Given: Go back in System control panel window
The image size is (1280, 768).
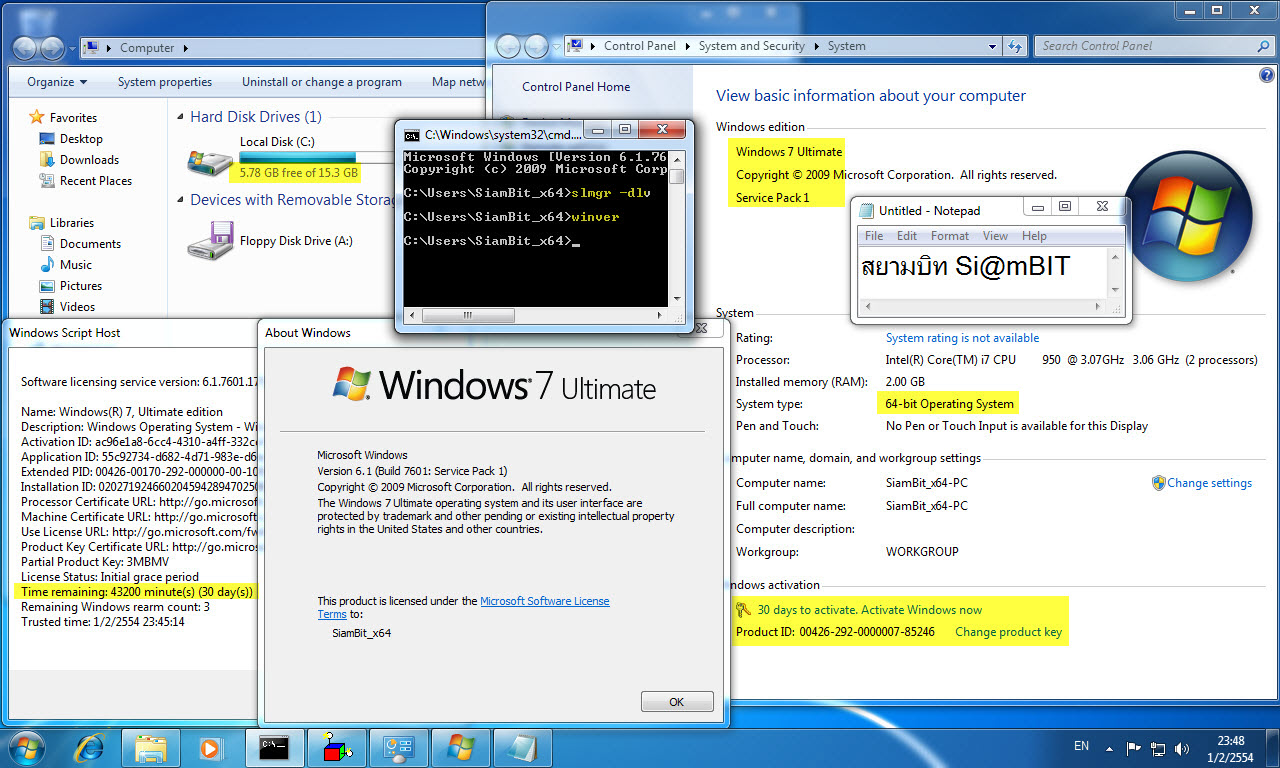Looking at the screenshot, I should tap(509, 46).
